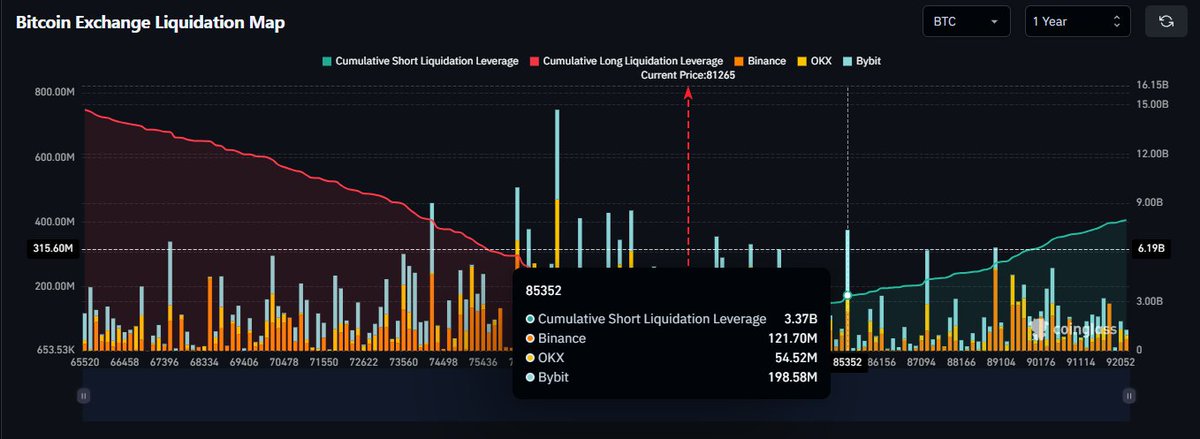Open the BTC coin dropdown
This screenshot has height=439, width=1200.
[967, 21]
